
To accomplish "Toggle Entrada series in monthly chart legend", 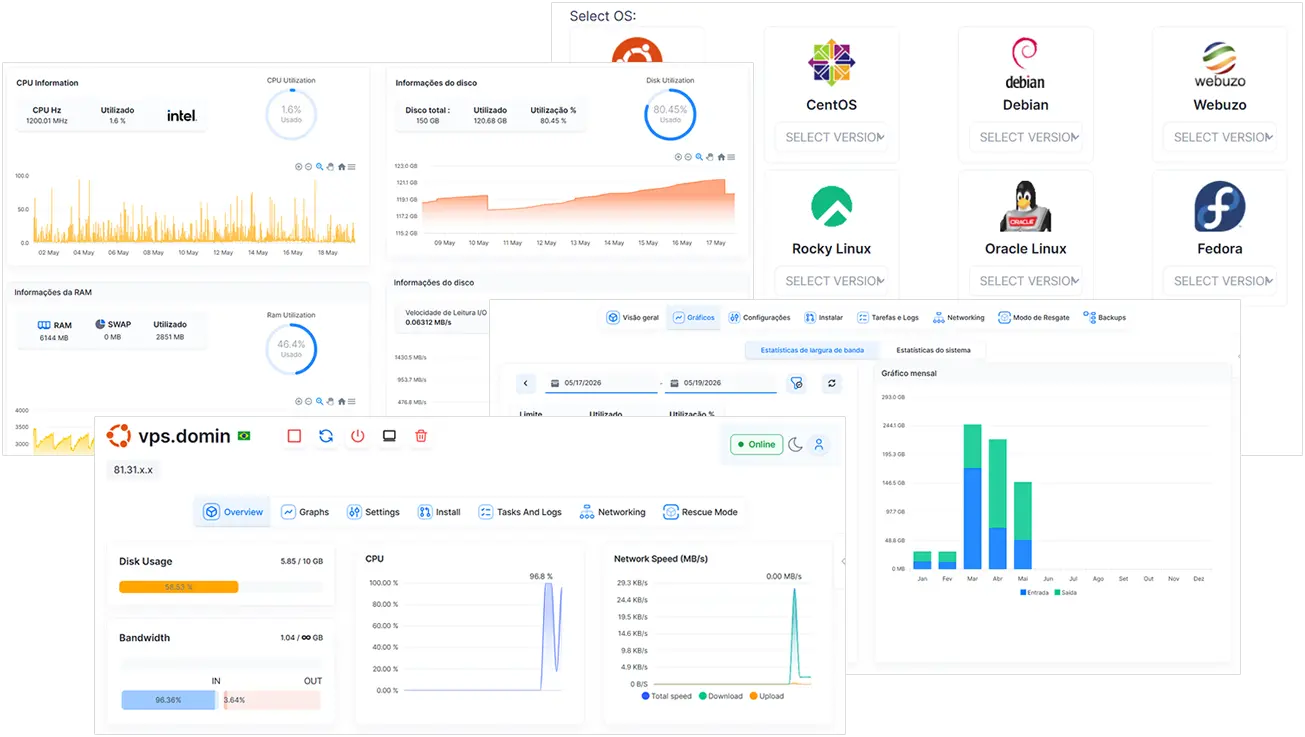I will pos(1033,592).
